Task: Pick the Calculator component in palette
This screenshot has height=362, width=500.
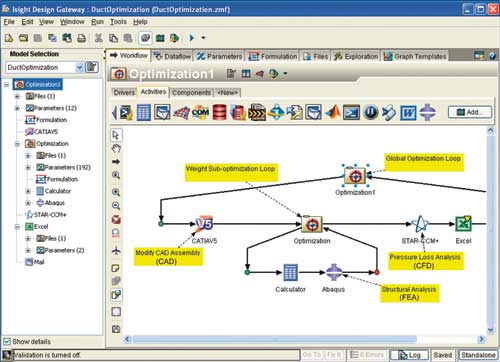Action: pyautogui.click(x=143, y=112)
